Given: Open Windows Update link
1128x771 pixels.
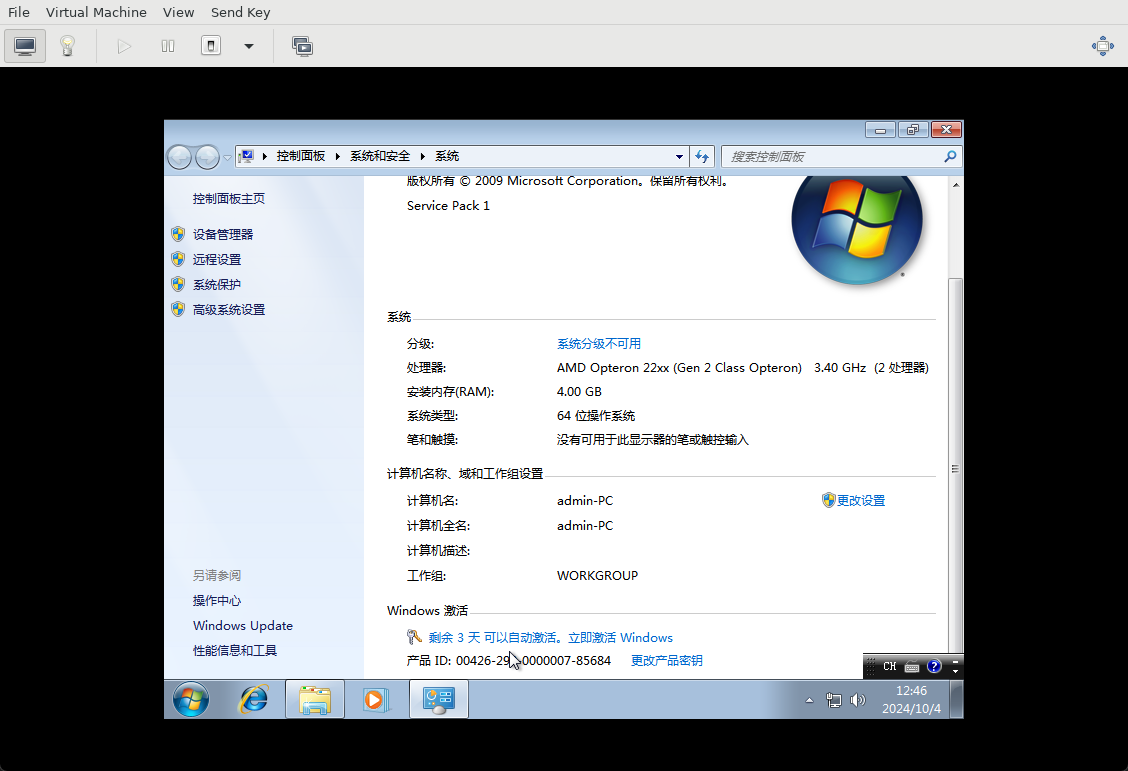Looking at the screenshot, I should 242,626.
